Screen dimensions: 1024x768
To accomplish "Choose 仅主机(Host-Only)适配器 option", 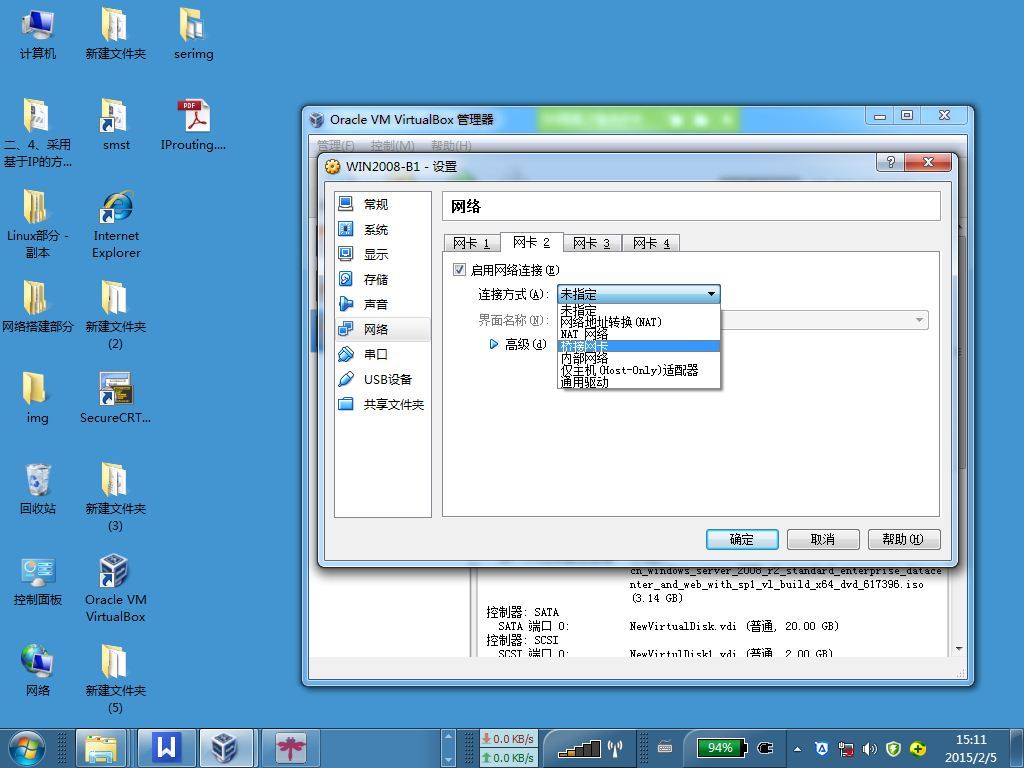I will [639, 370].
